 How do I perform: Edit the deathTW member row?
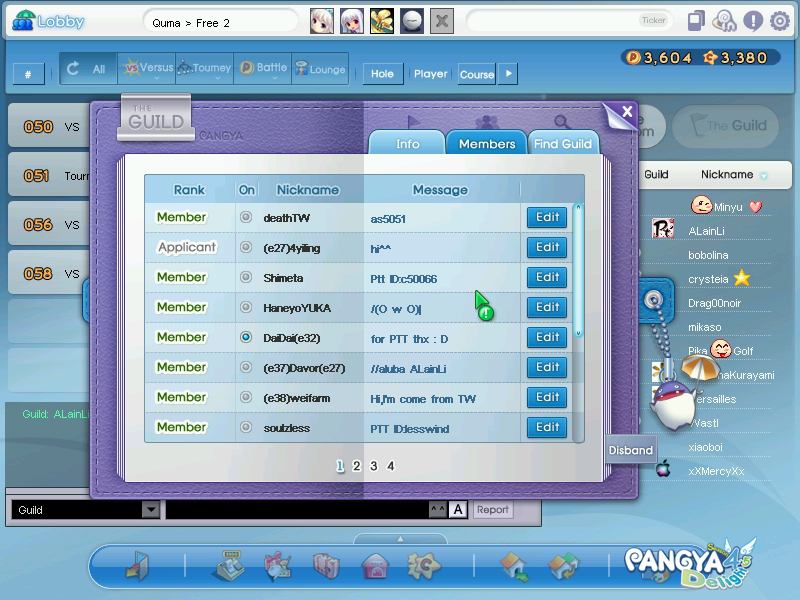(x=547, y=217)
